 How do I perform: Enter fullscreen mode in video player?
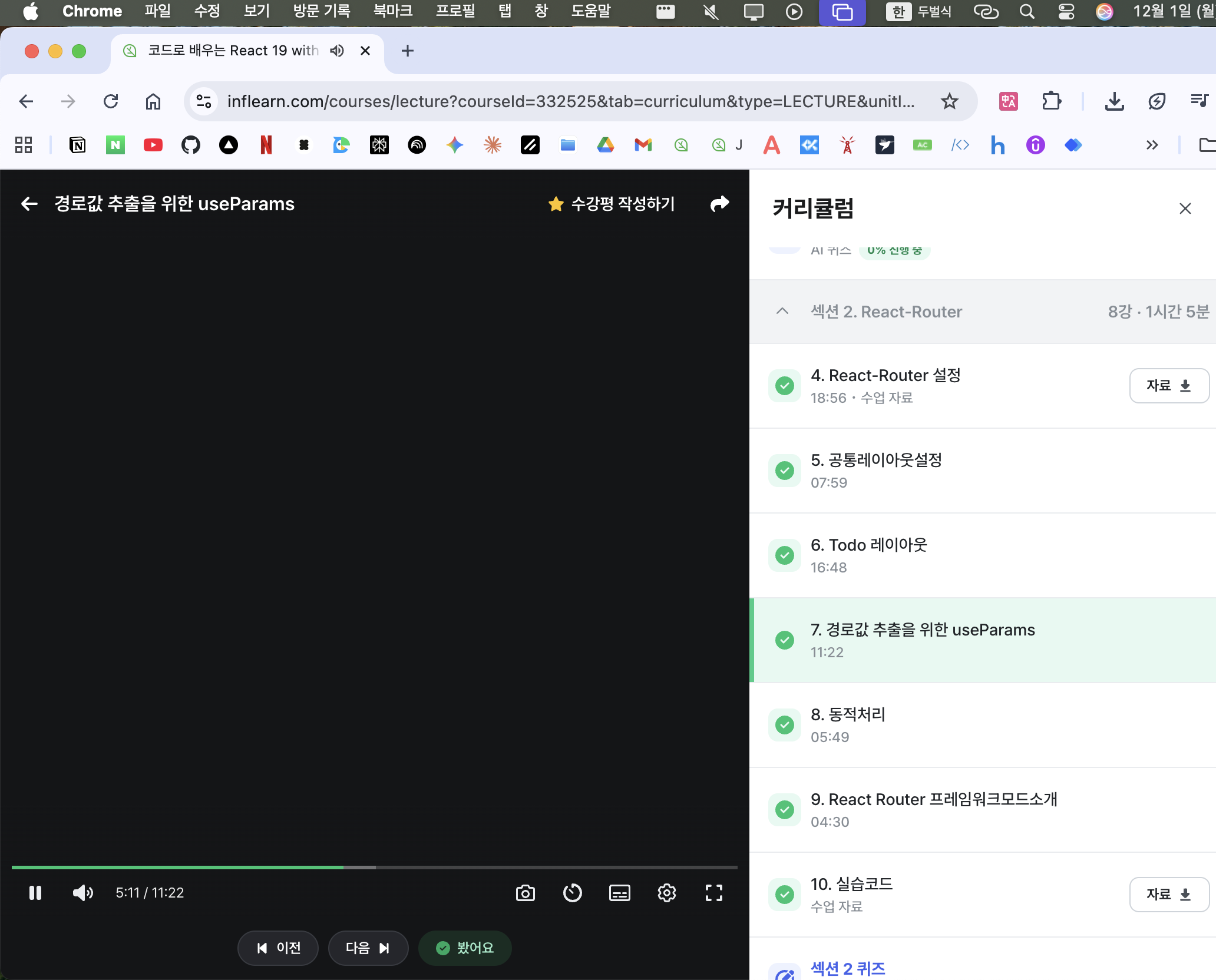(x=713, y=893)
